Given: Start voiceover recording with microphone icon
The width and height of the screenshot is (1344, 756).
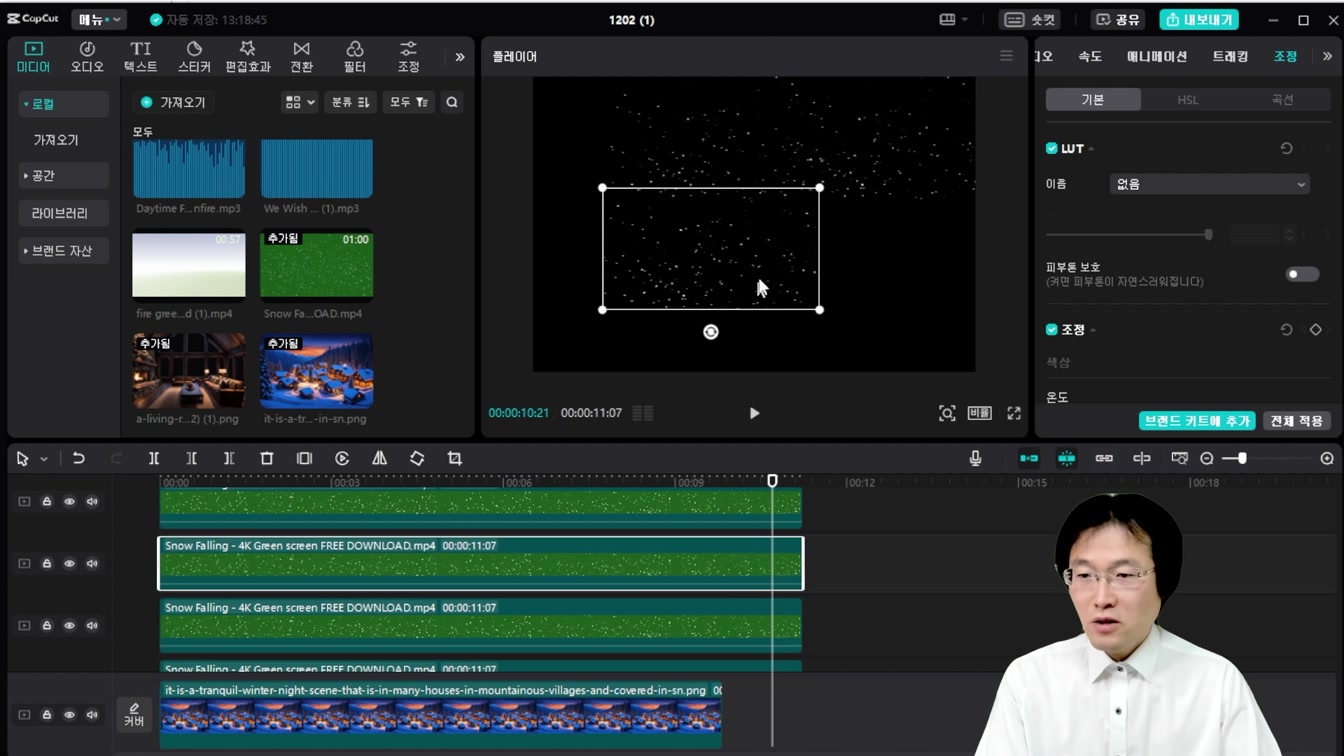Looking at the screenshot, I should [975, 458].
